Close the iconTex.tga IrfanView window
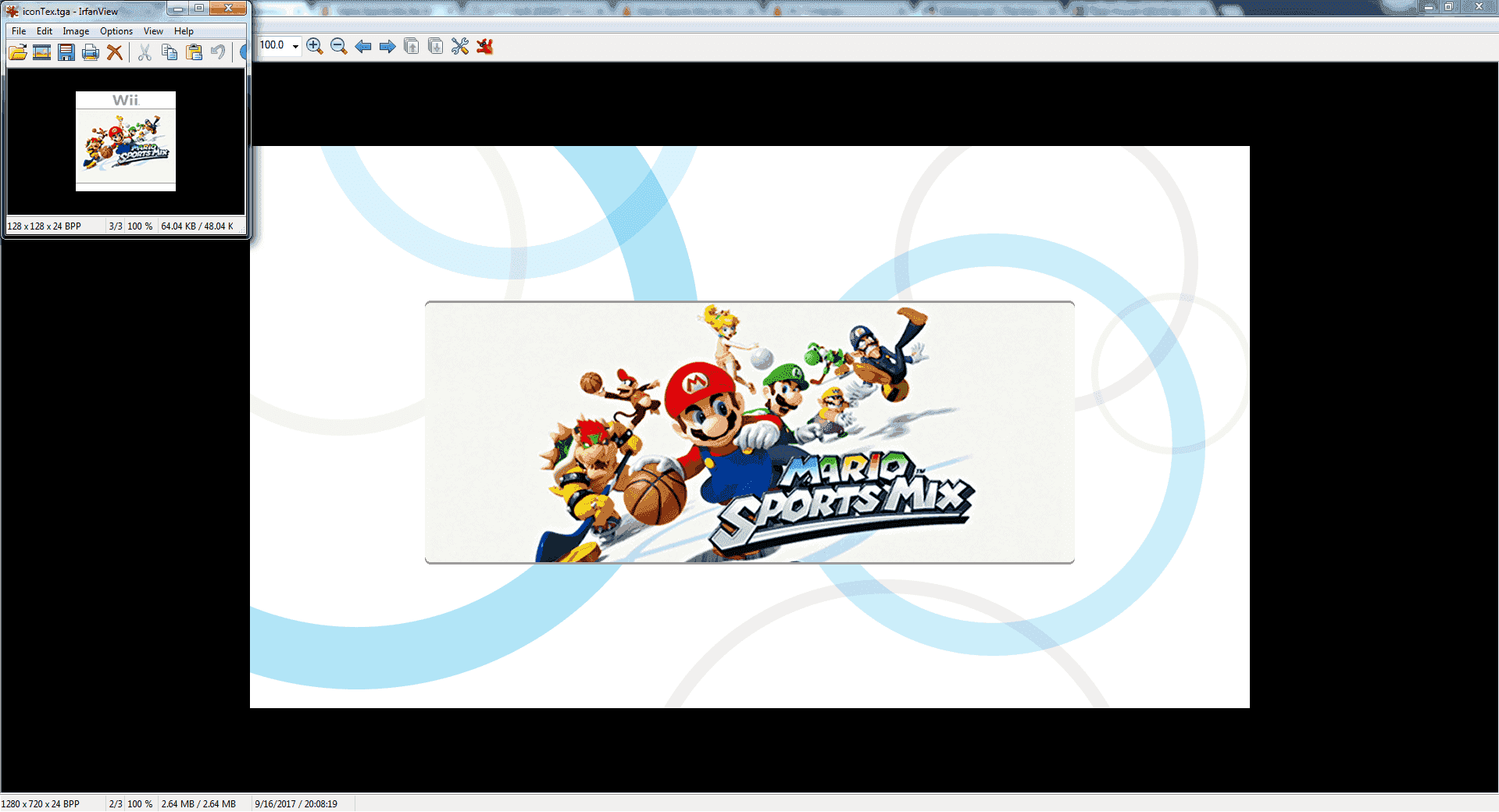The height and width of the screenshot is (812, 1499). [228, 9]
